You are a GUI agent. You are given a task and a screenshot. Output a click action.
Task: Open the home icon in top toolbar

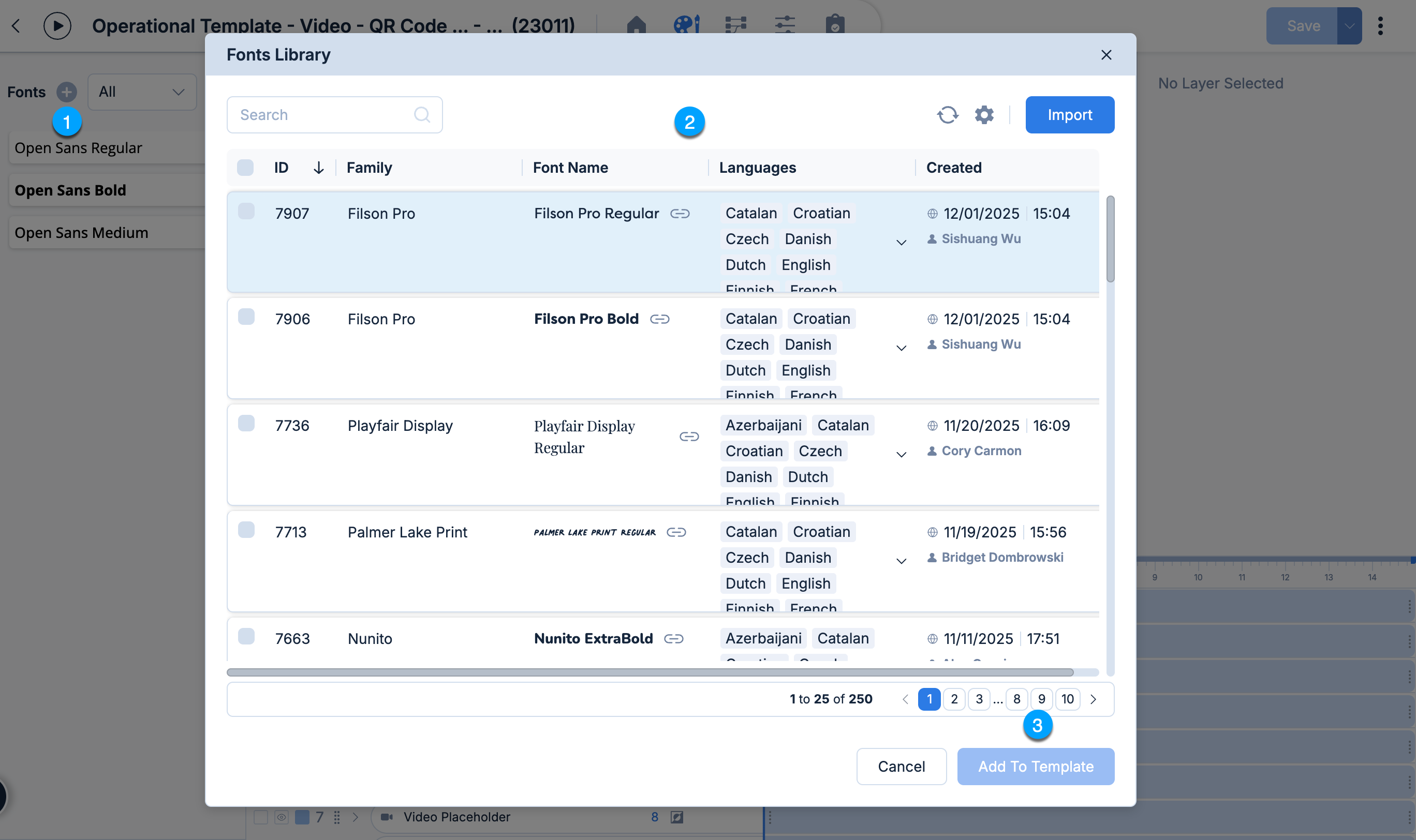click(636, 25)
